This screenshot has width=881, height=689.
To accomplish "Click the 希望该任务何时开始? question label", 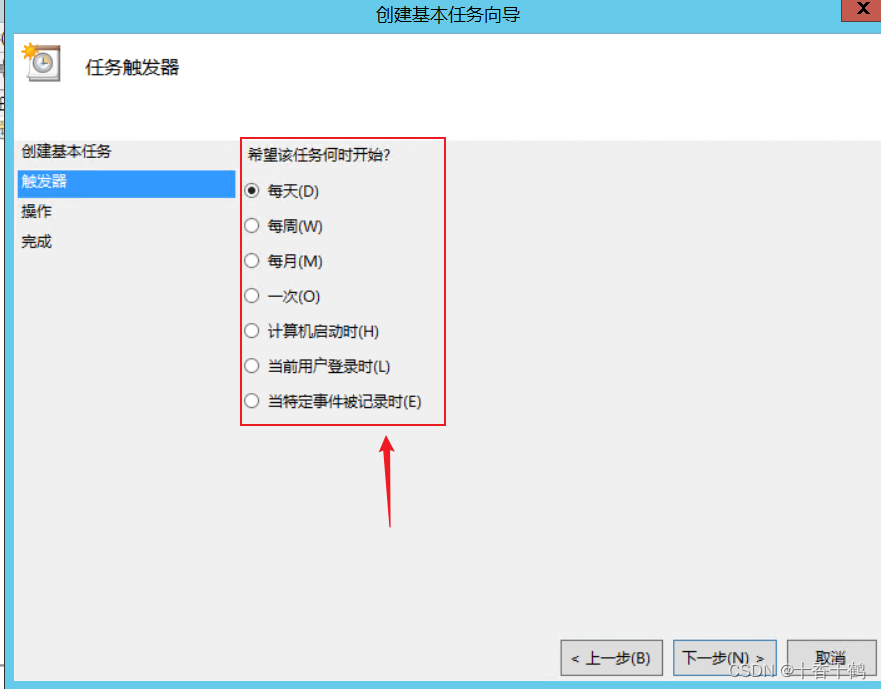I will coord(319,155).
